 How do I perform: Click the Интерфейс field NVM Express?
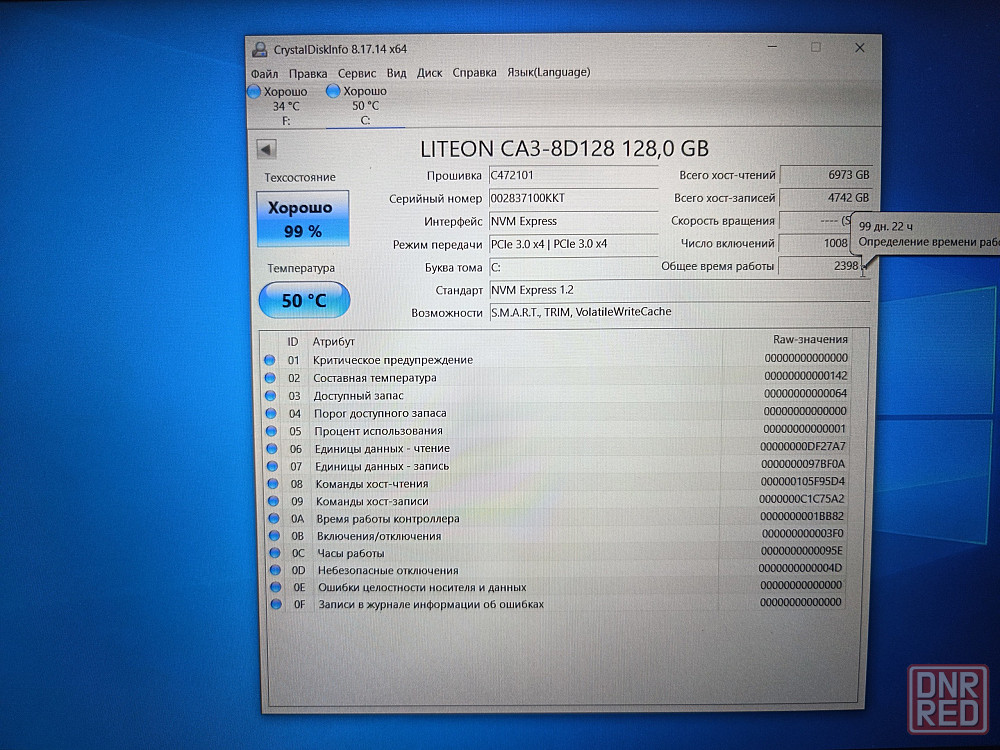pyautogui.click(x=573, y=221)
